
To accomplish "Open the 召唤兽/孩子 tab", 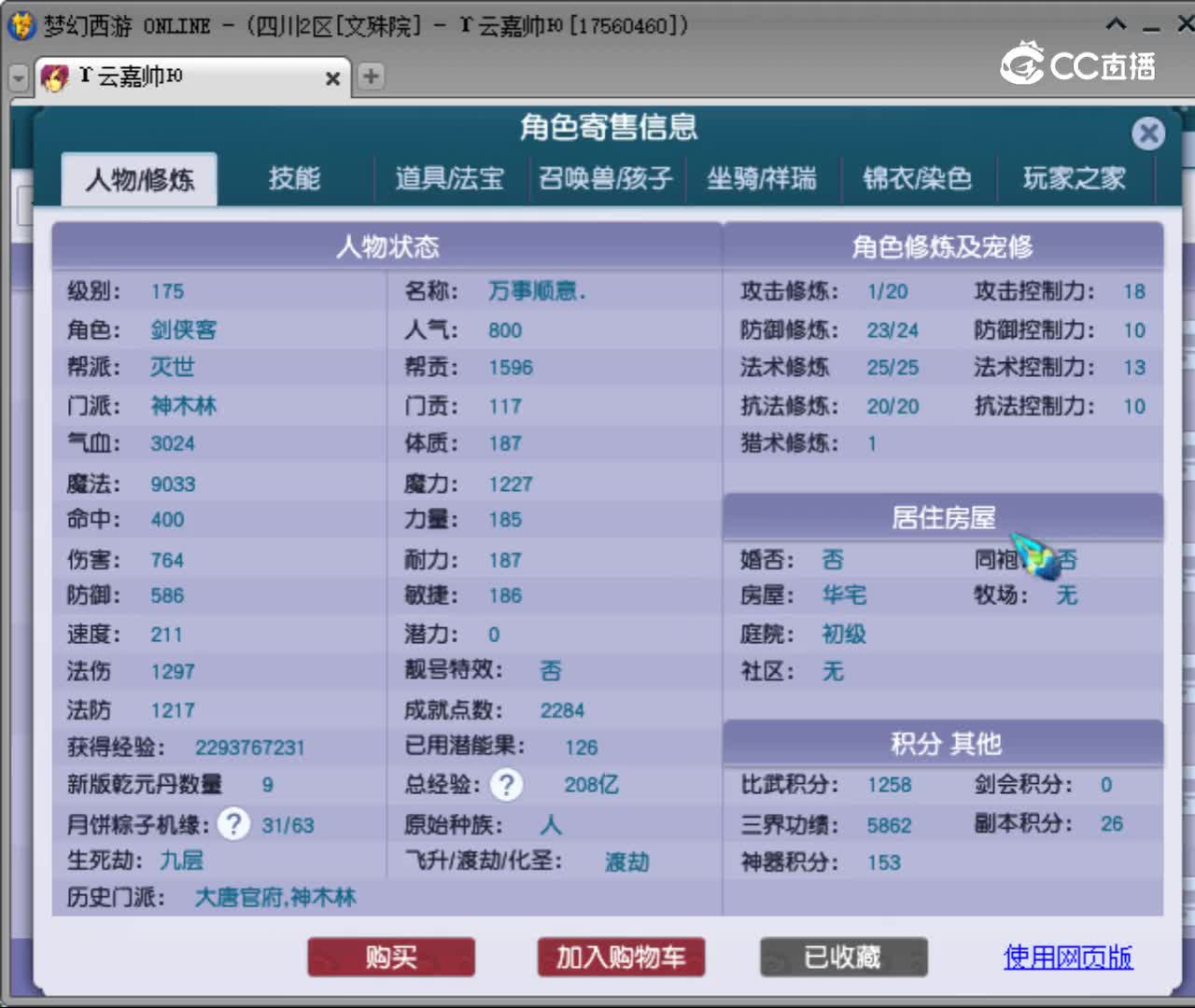I will tap(606, 178).
